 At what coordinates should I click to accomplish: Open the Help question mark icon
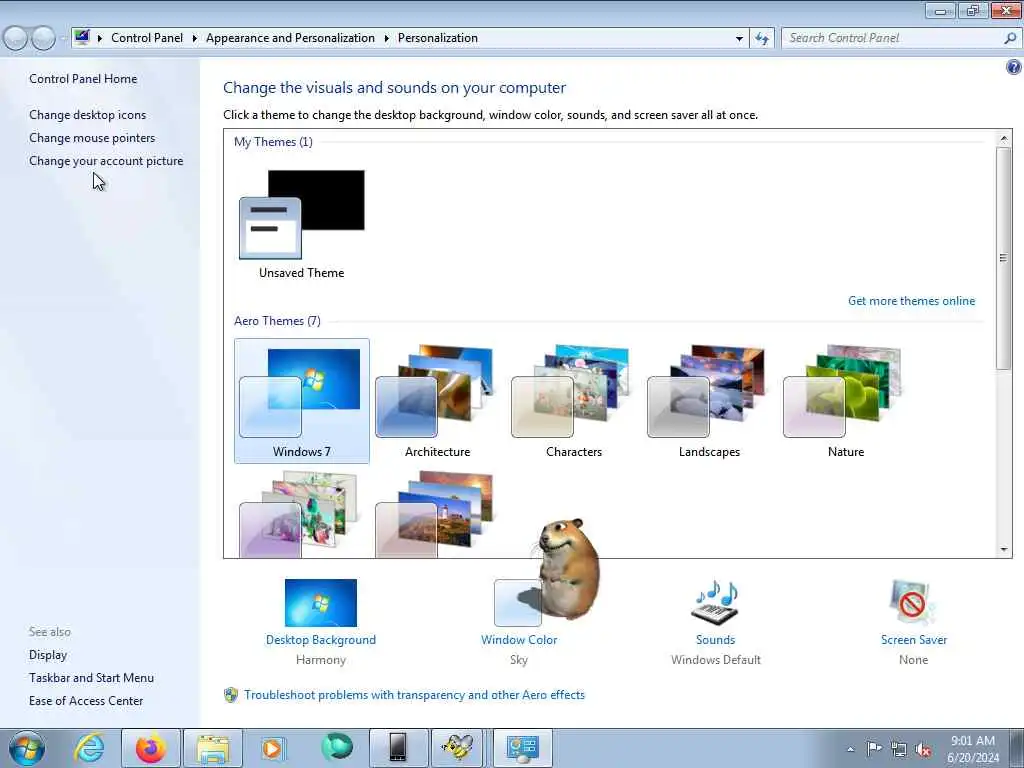point(1014,67)
